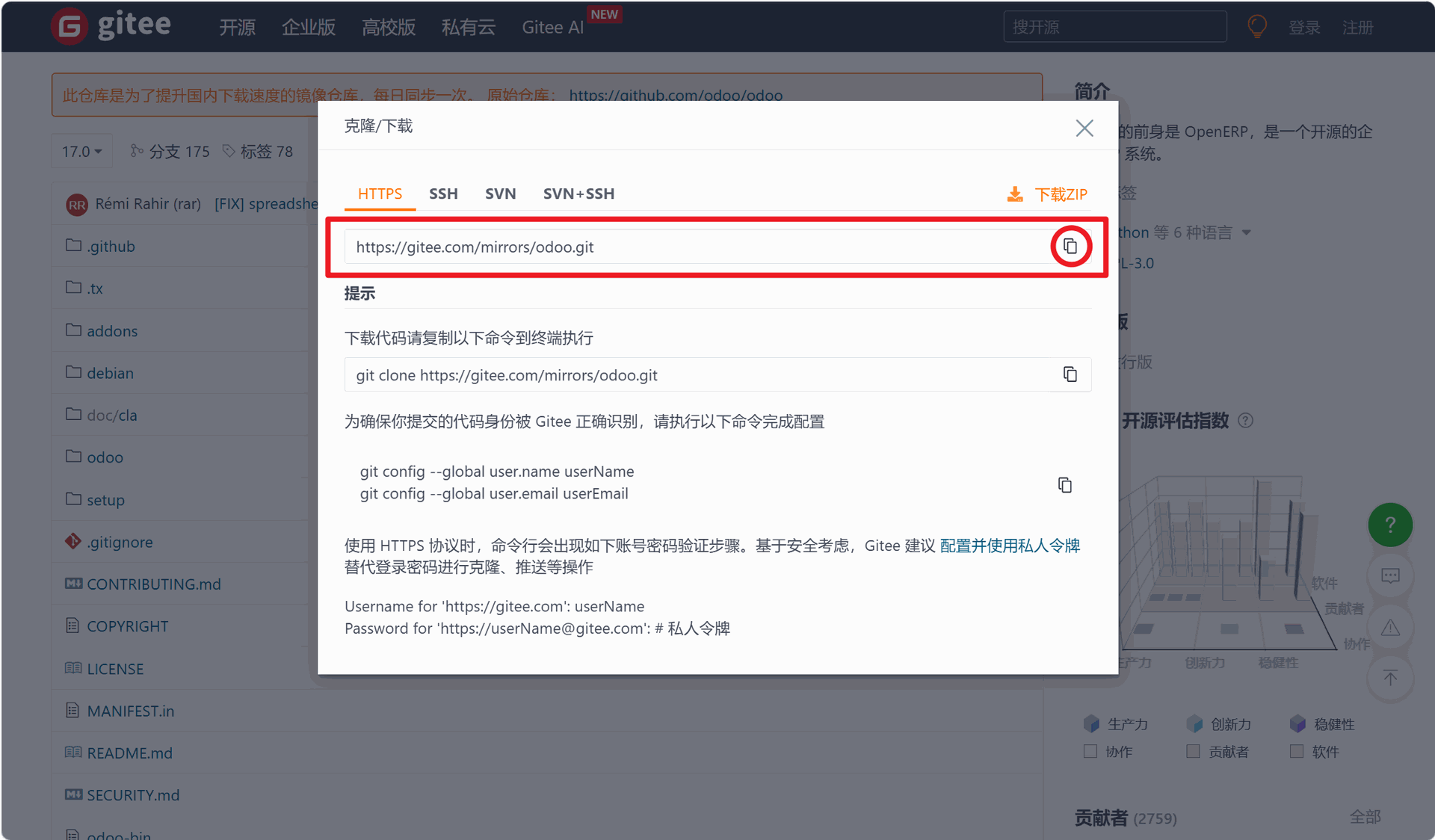This screenshot has height=840, width=1435.
Task: Open the README.md file
Action: [129, 753]
